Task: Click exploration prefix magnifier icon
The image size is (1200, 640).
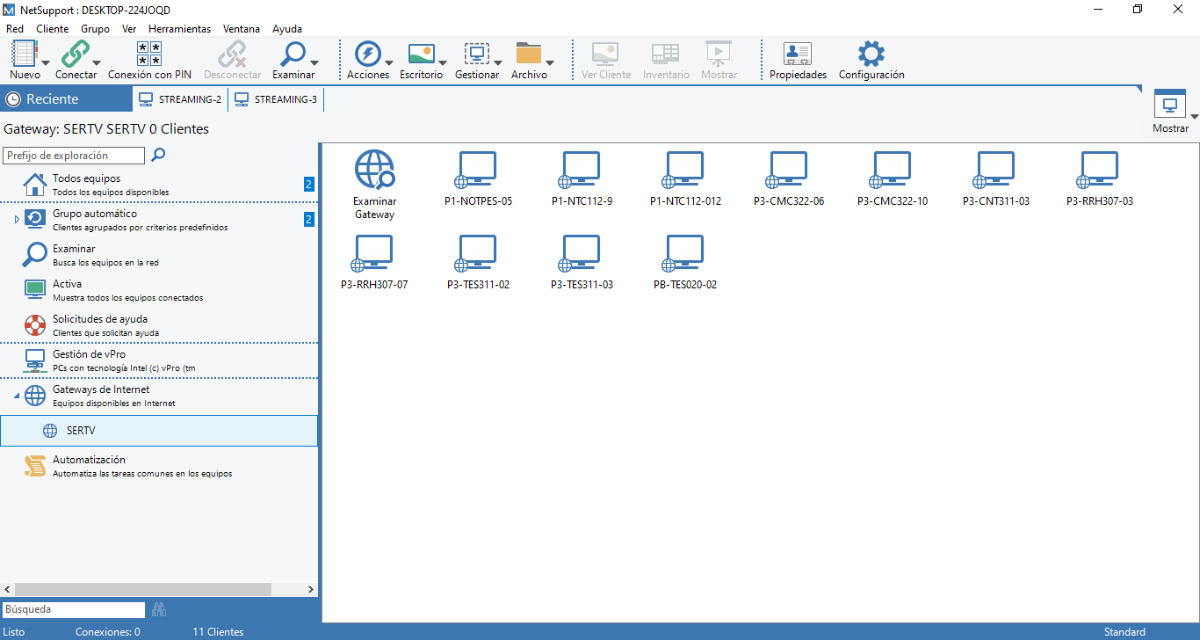Action: 158,155
